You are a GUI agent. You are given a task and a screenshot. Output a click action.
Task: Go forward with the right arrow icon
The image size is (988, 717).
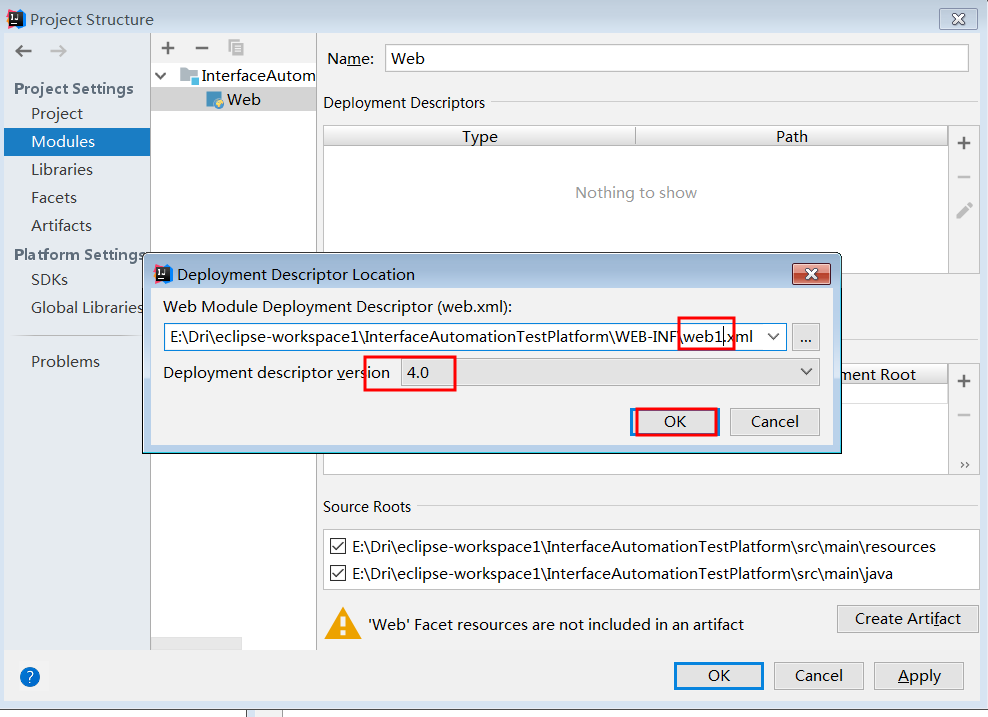(x=59, y=51)
